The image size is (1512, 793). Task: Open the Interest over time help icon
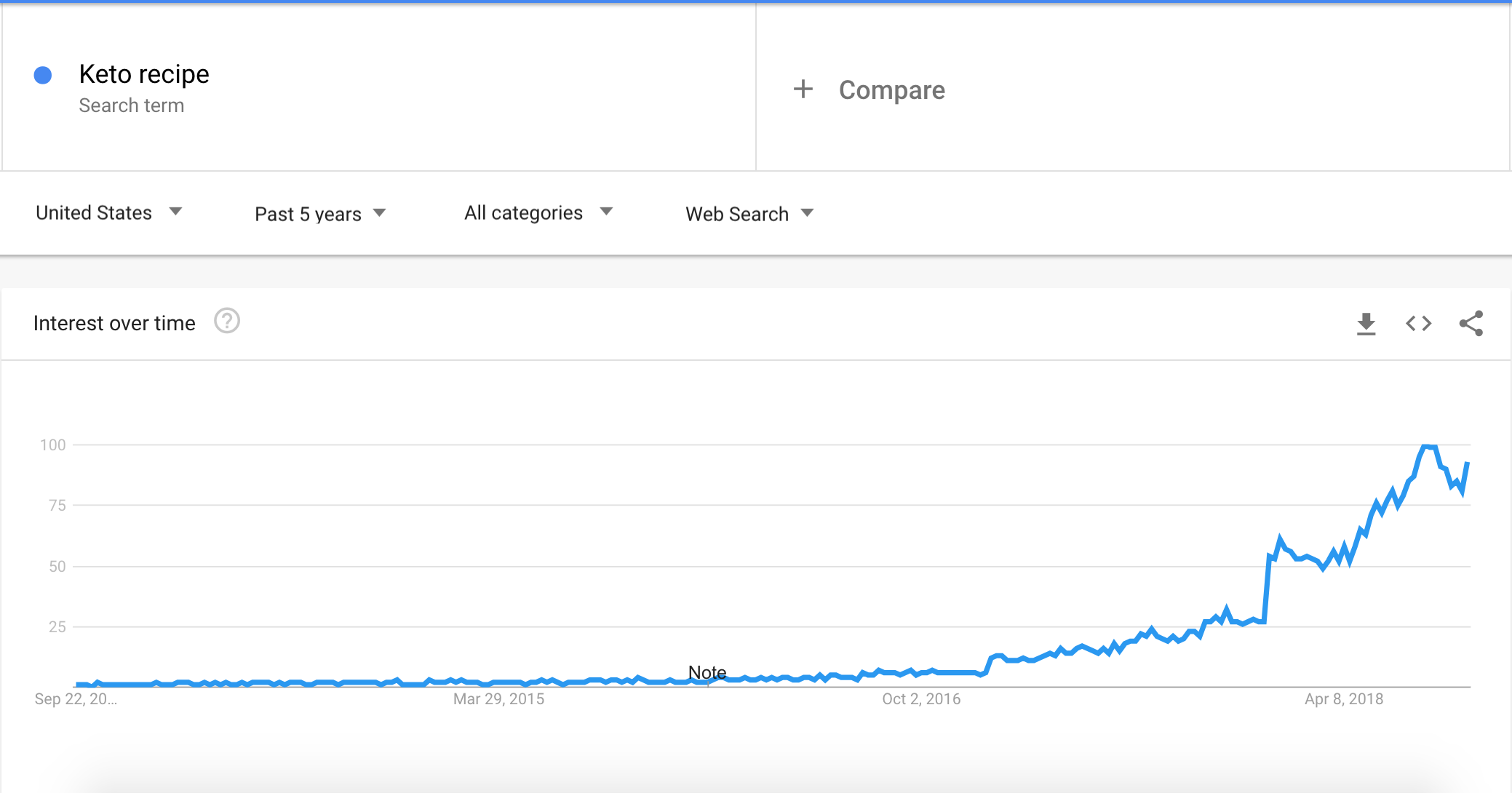pyautogui.click(x=227, y=321)
